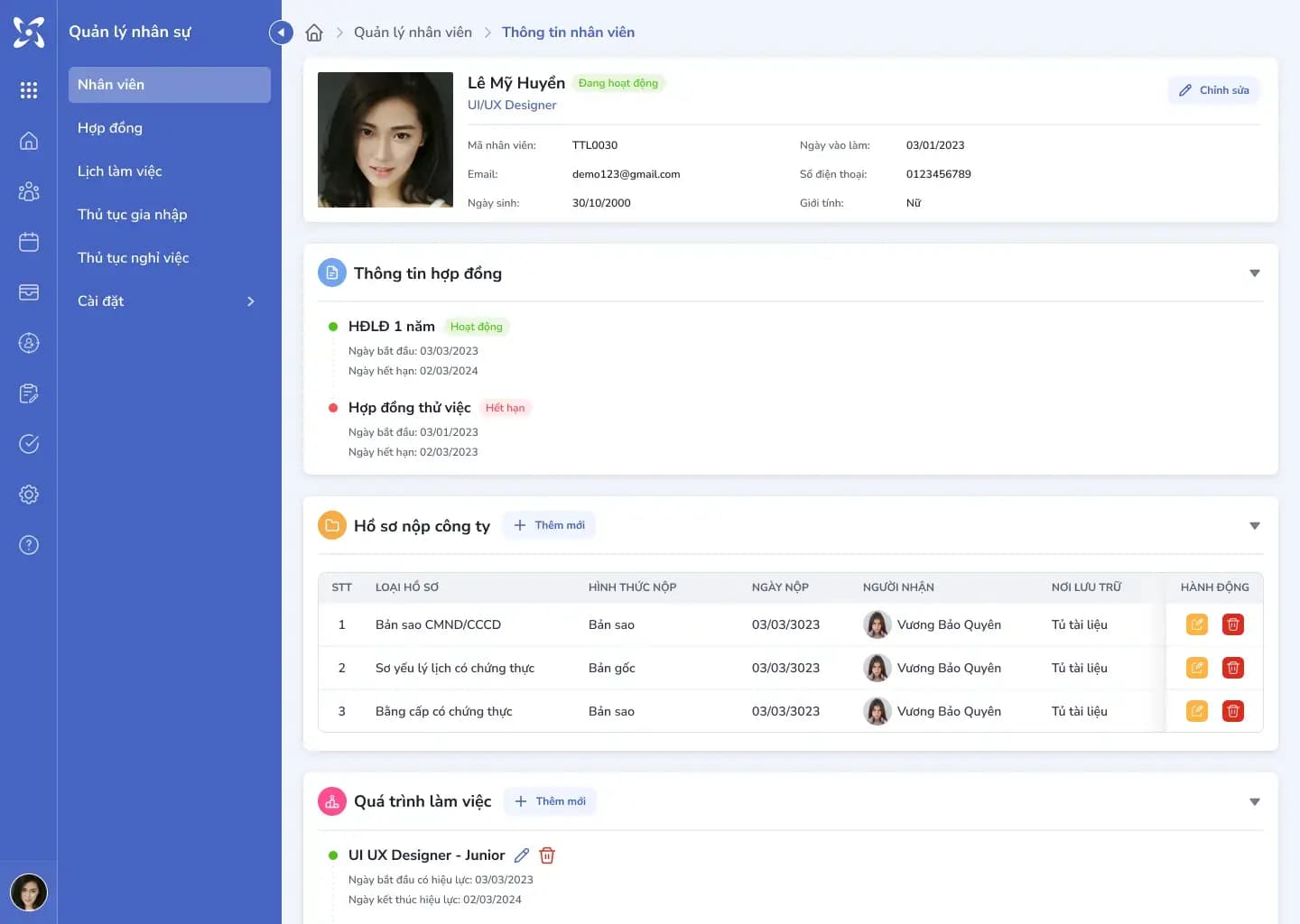Collapse the Hồ sơ nộp công ty section
Screen dimensions: 1300x924
(x=1254, y=526)
